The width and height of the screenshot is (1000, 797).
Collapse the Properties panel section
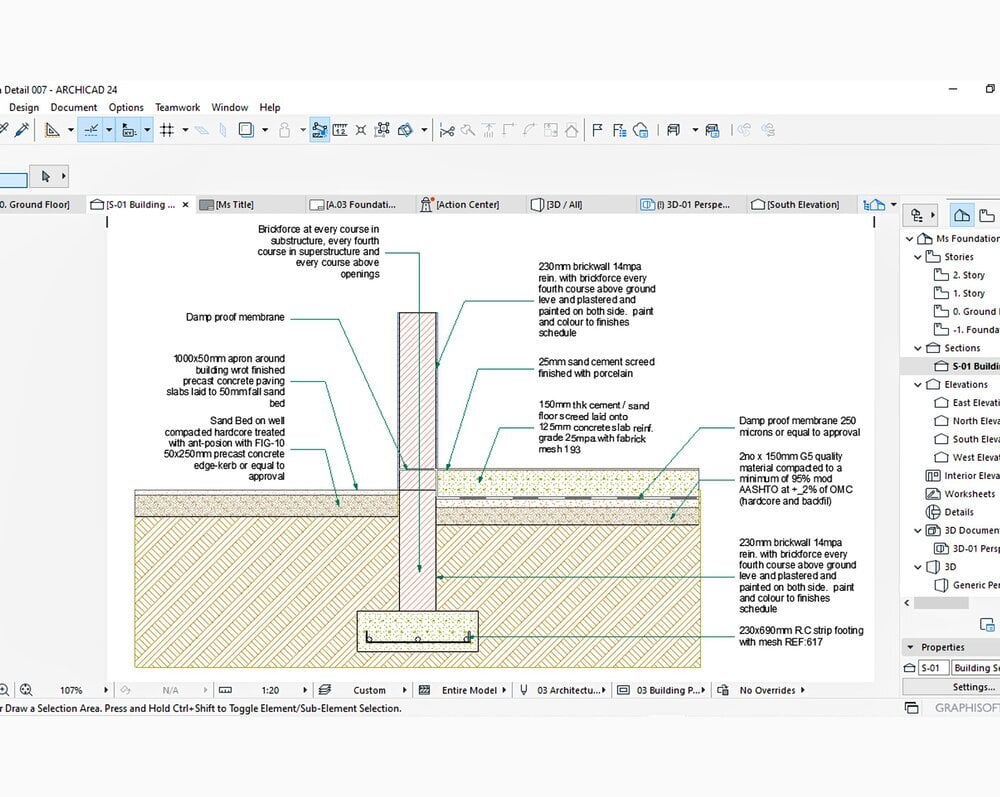tap(910, 647)
